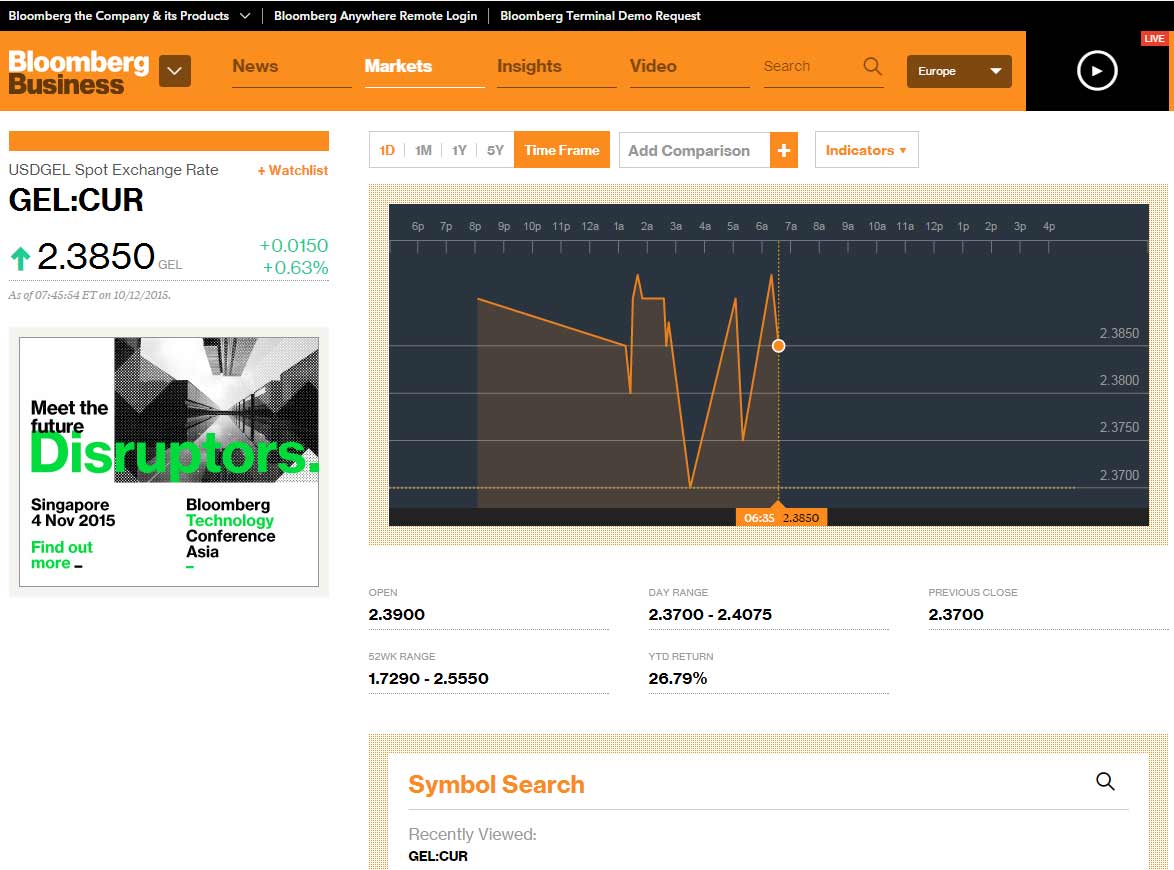1174x870 pixels.
Task: Open the Indicators dropdown
Action: 866,149
